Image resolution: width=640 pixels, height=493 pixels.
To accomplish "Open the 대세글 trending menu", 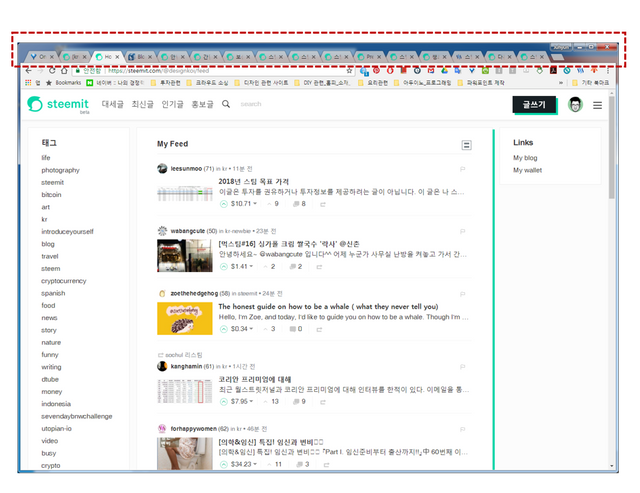I will [112, 104].
